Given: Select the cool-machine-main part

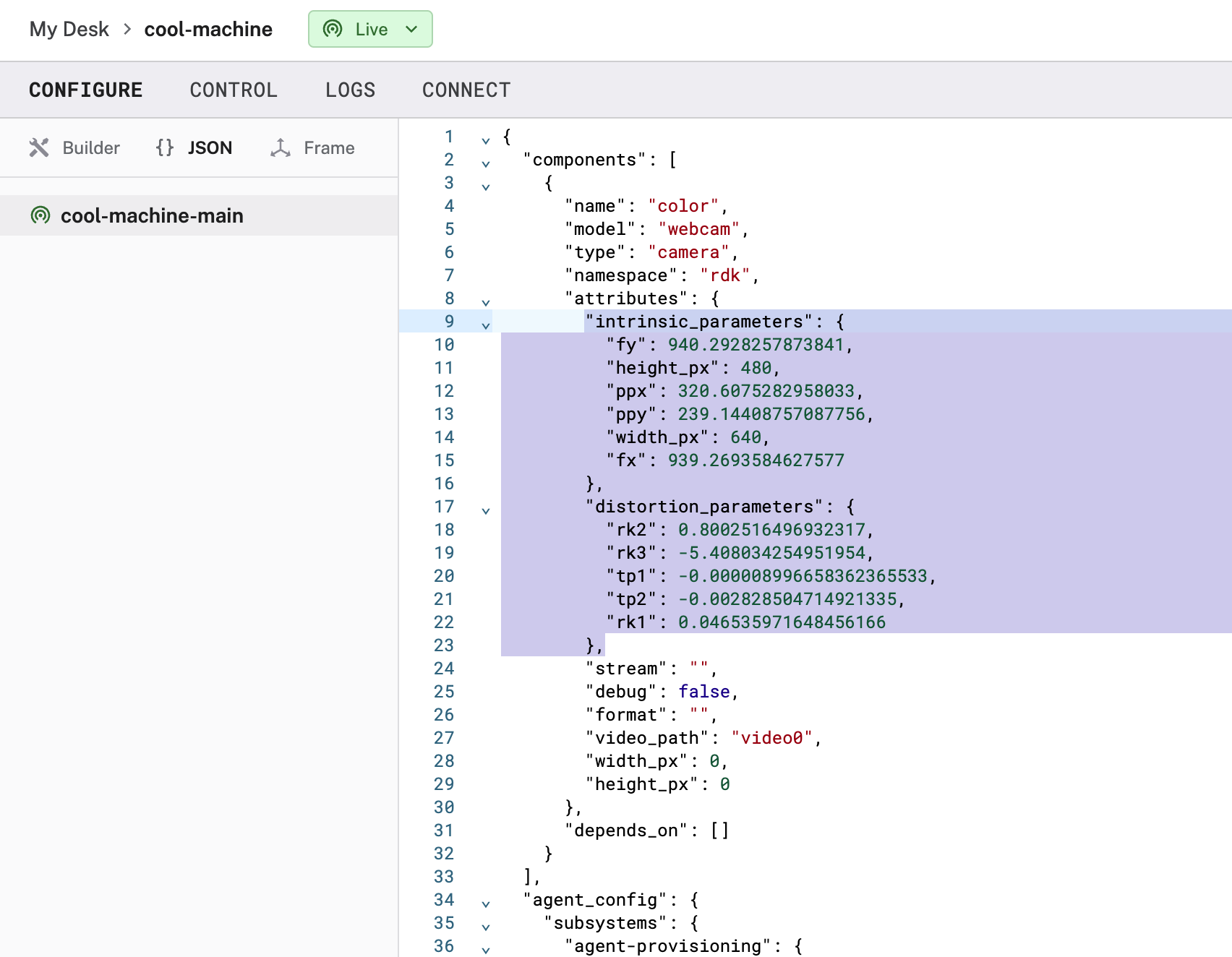Looking at the screenshot, I should tap(152, 215).
